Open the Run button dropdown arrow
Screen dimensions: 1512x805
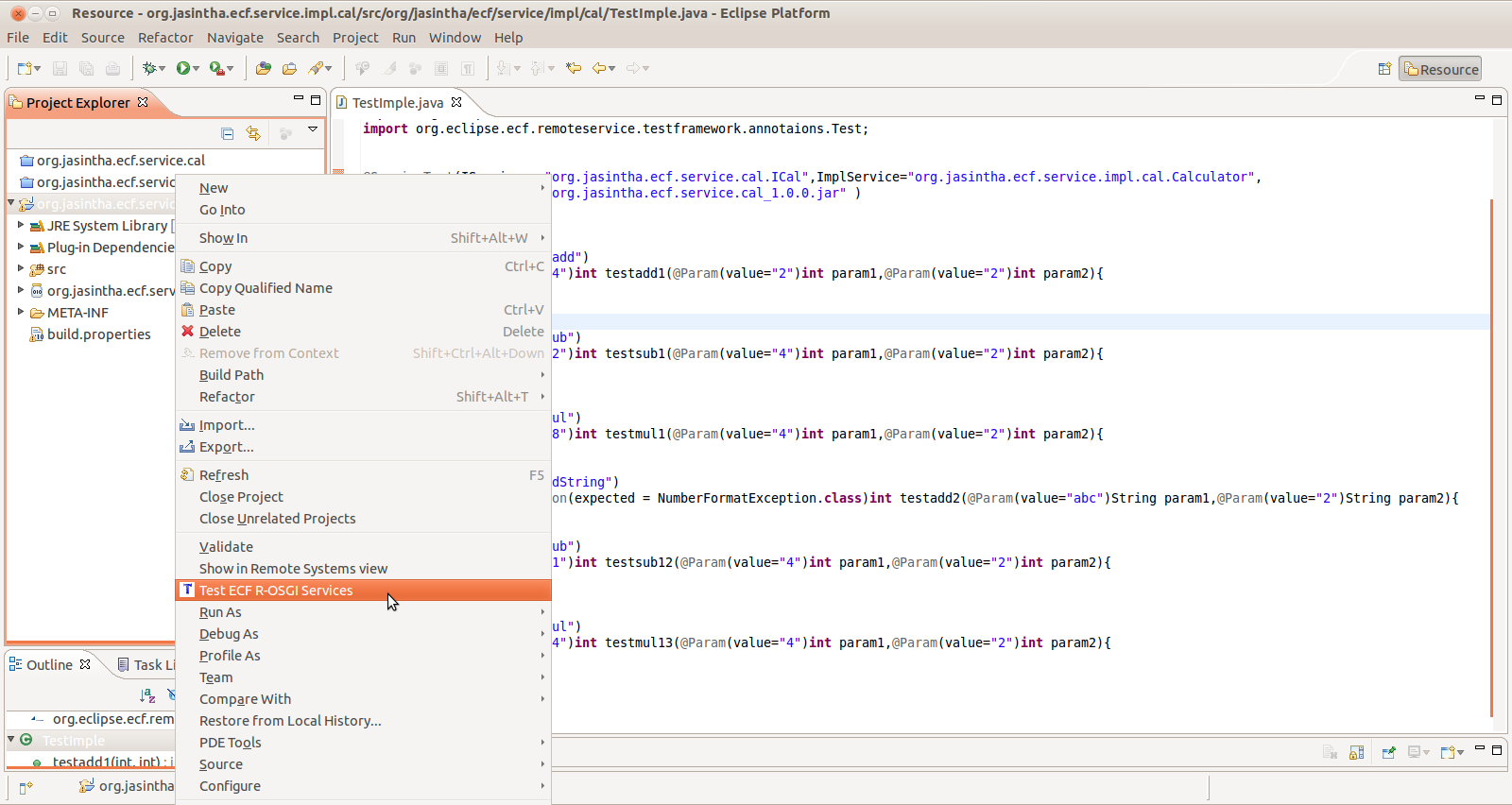[x=196, y=69]
